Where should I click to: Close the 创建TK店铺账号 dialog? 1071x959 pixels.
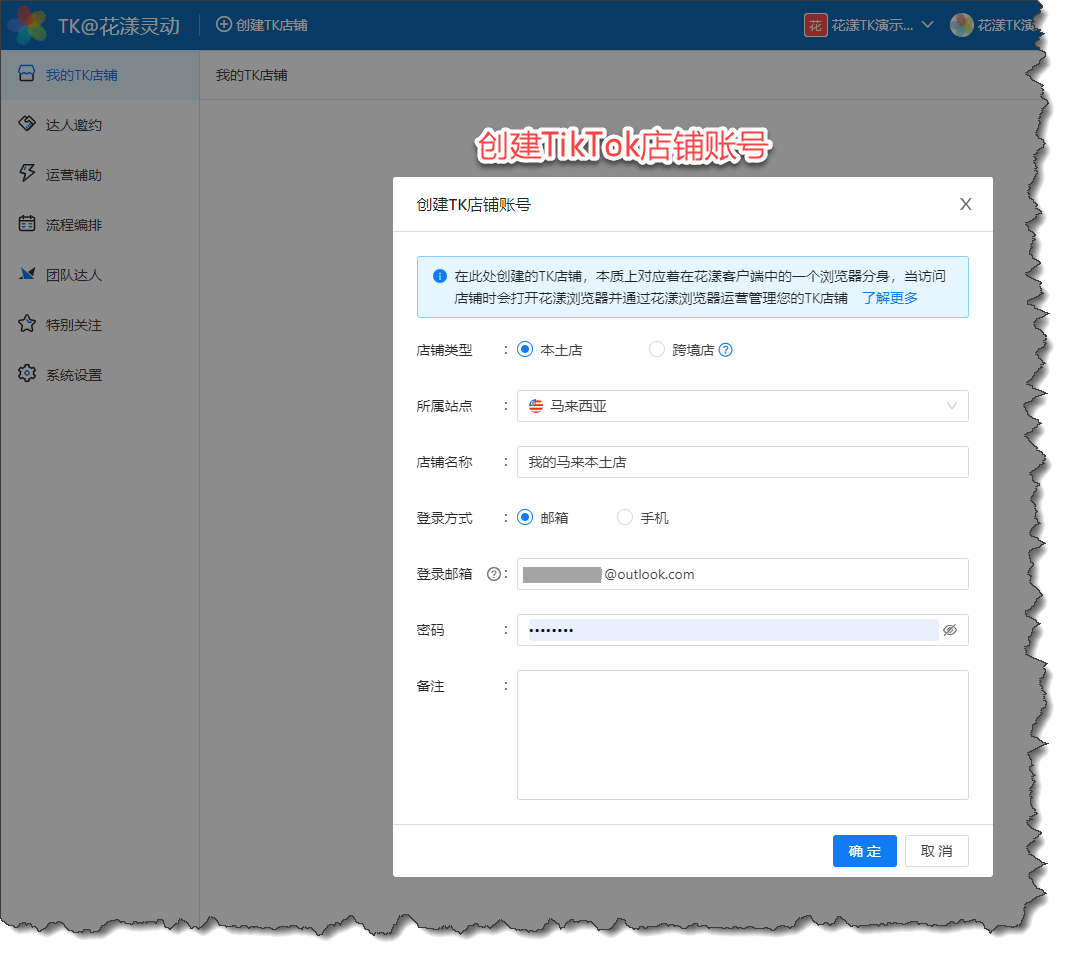(965, 204)
